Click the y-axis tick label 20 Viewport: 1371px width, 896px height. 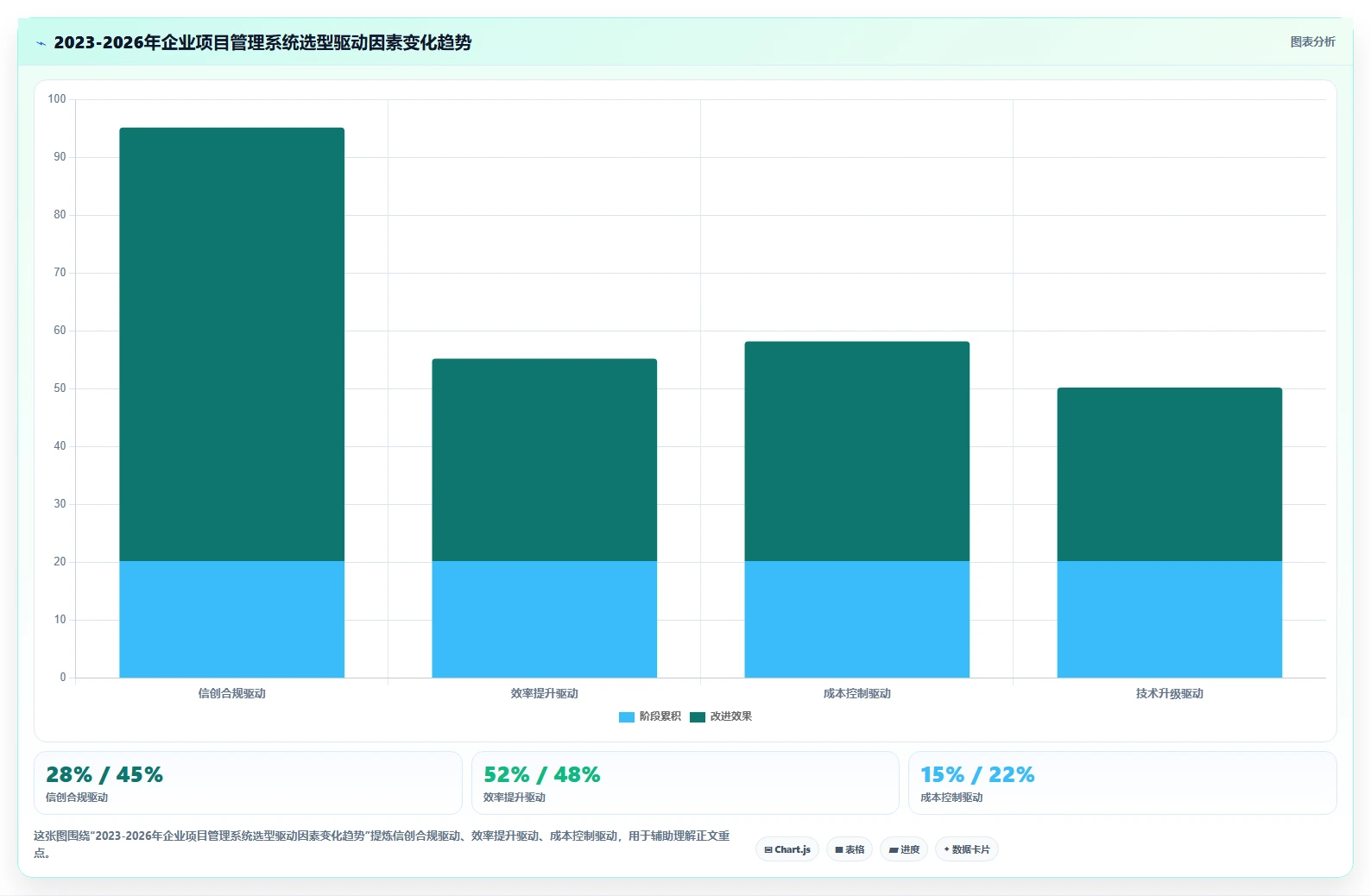60,562
